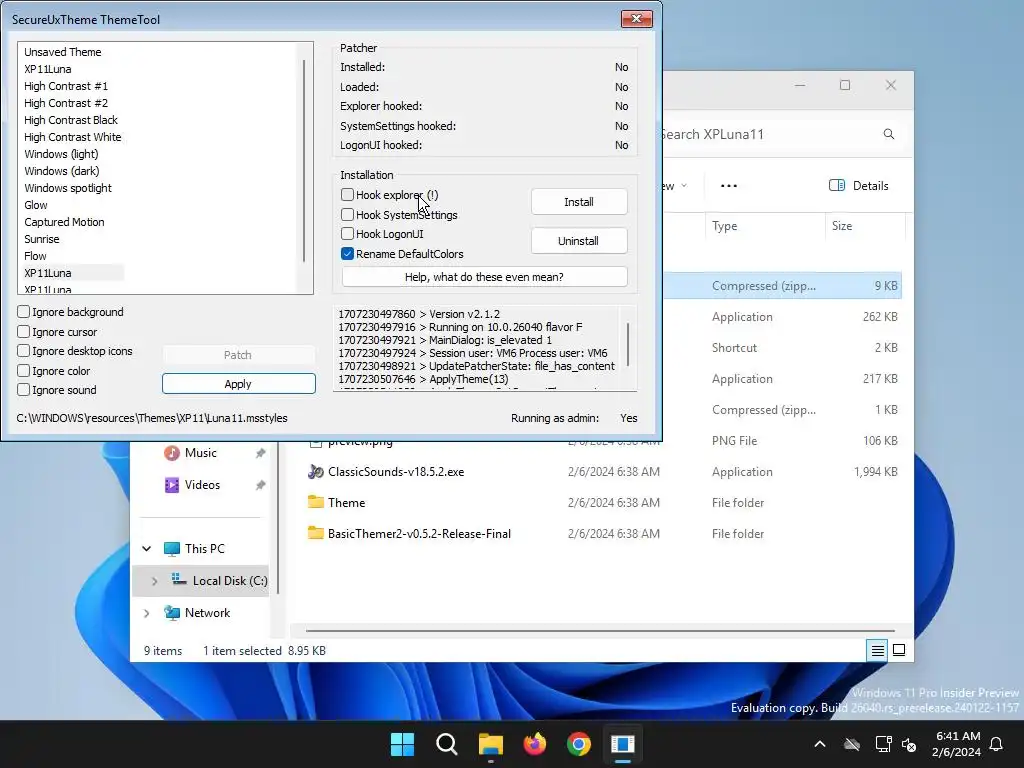Expand the Network tree node
Screen dimensions: 1024x768
point(147,613)
